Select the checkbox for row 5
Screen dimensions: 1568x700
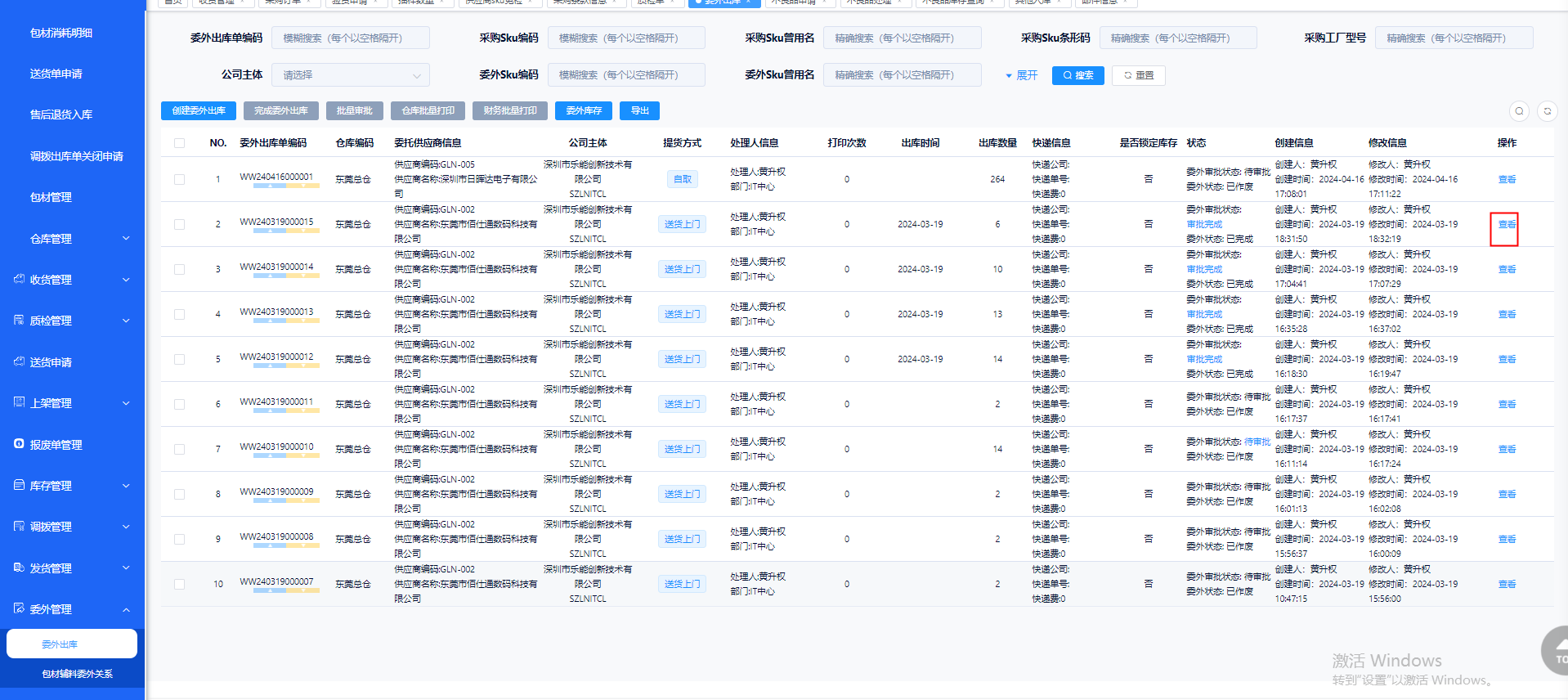(179, 359)
